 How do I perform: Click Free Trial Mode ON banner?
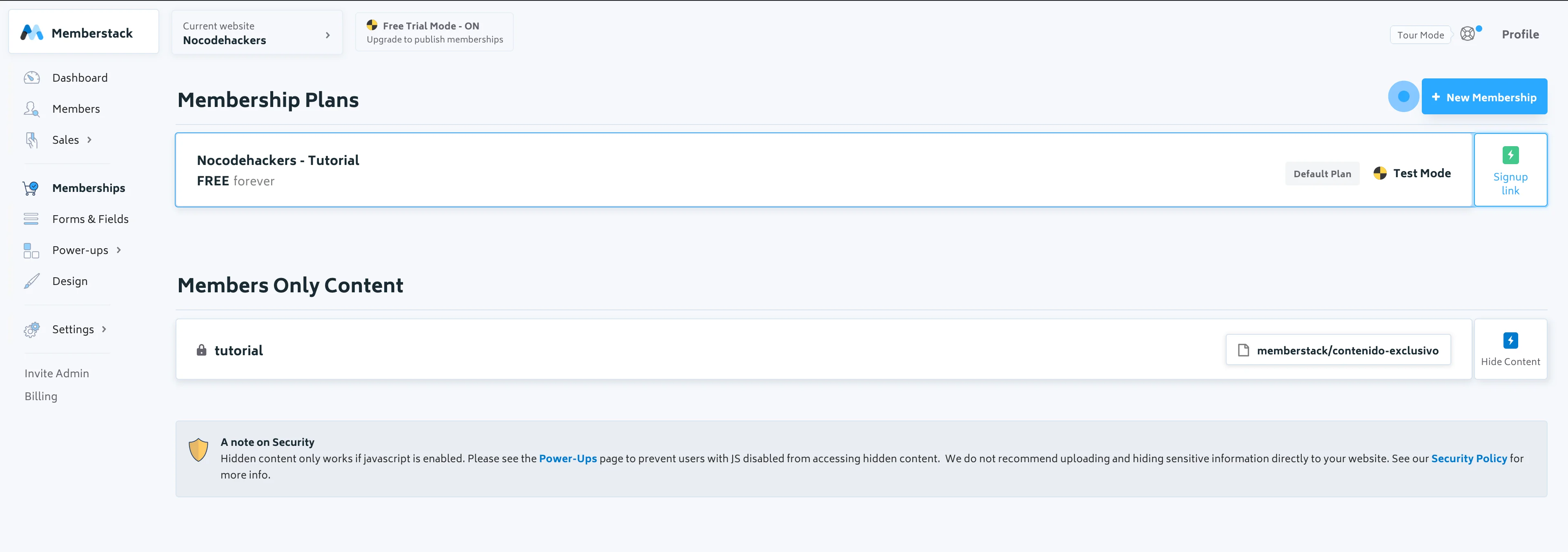(434, 32)
